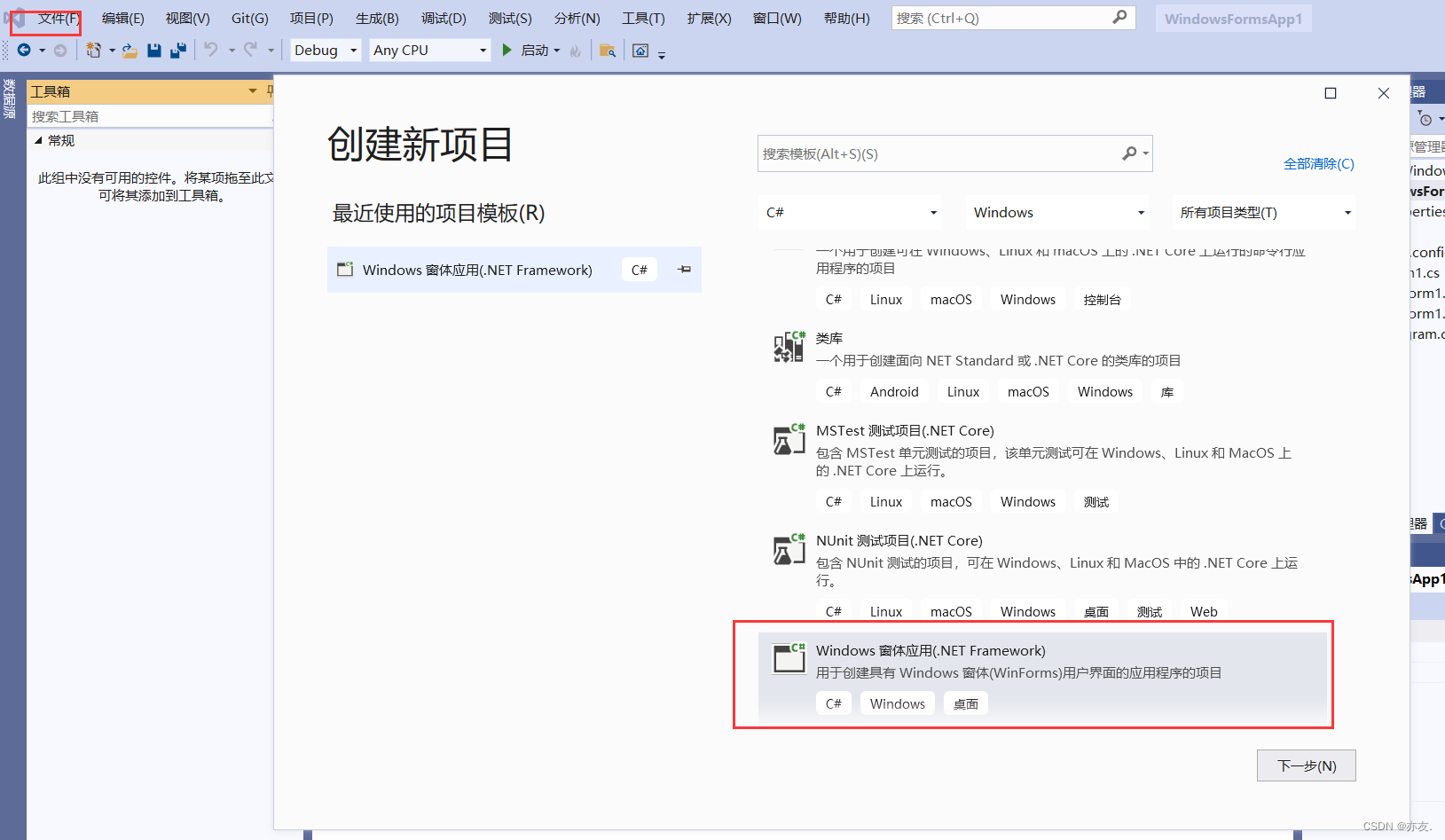Click the Windows 窗体应用 template icon in list

click(x=789, y=659)
